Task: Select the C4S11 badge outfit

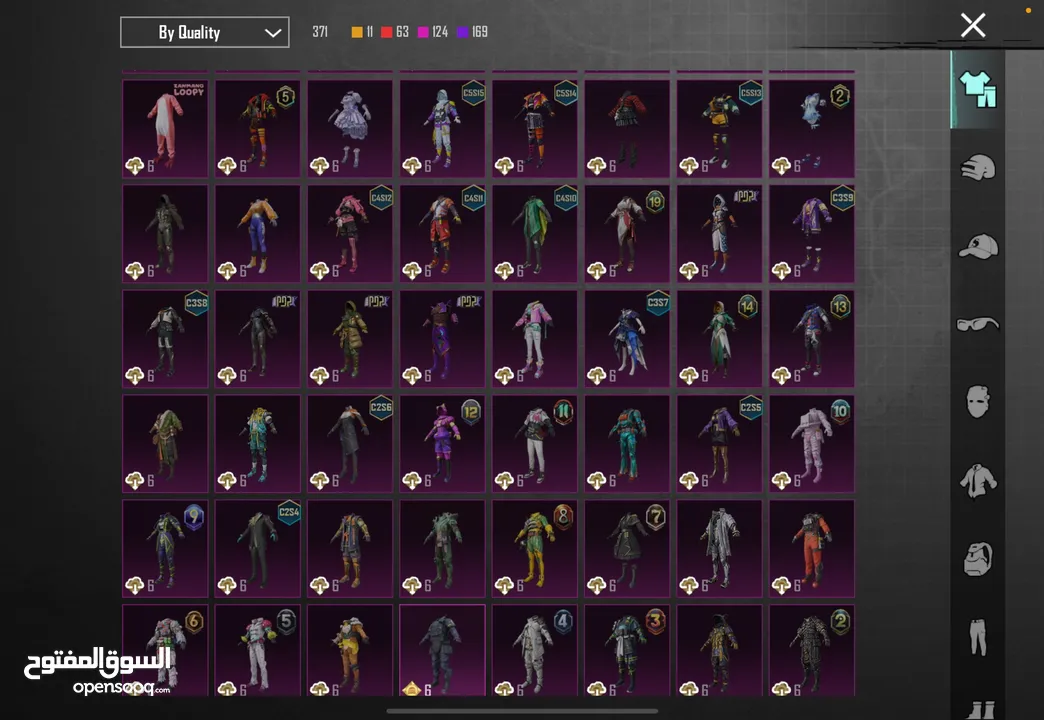Action: coord(443,234)
